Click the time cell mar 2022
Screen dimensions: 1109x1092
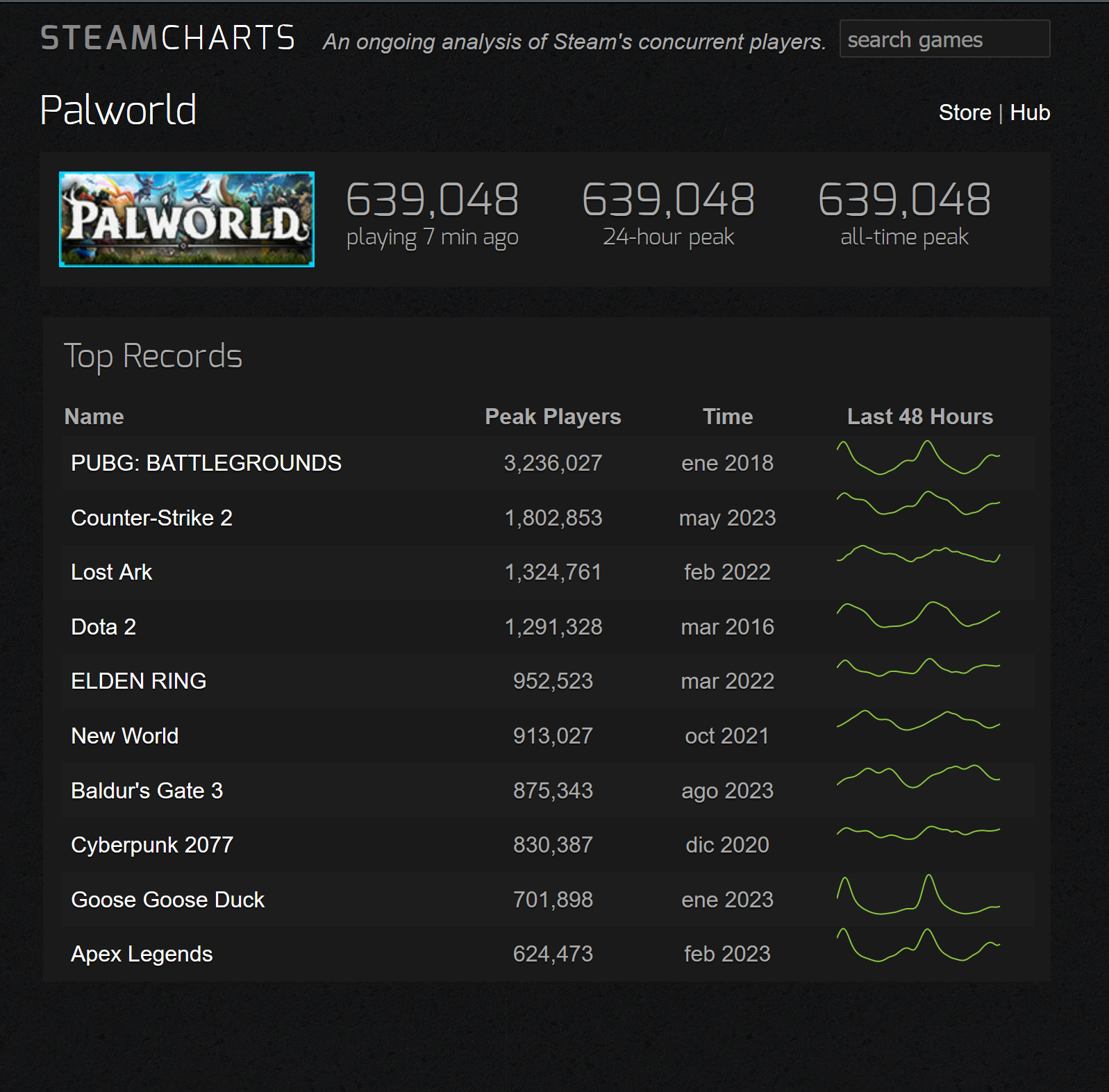[728, 681]
